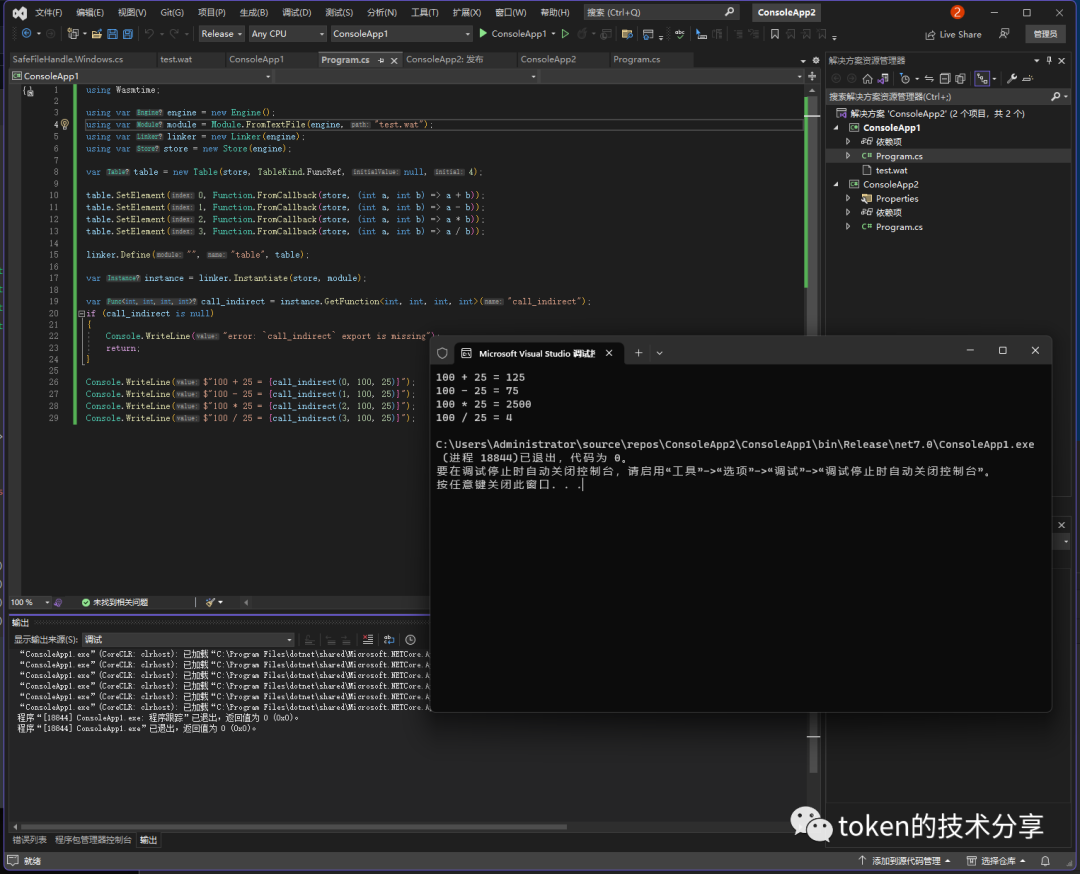Click the notification badge showing 2
Viewport: 1080px width, 874px height.
click(x=957, y=13)
